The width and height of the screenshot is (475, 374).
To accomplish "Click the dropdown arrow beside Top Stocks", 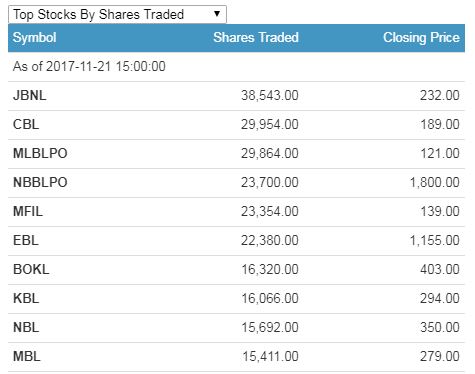I will [217, 14].
